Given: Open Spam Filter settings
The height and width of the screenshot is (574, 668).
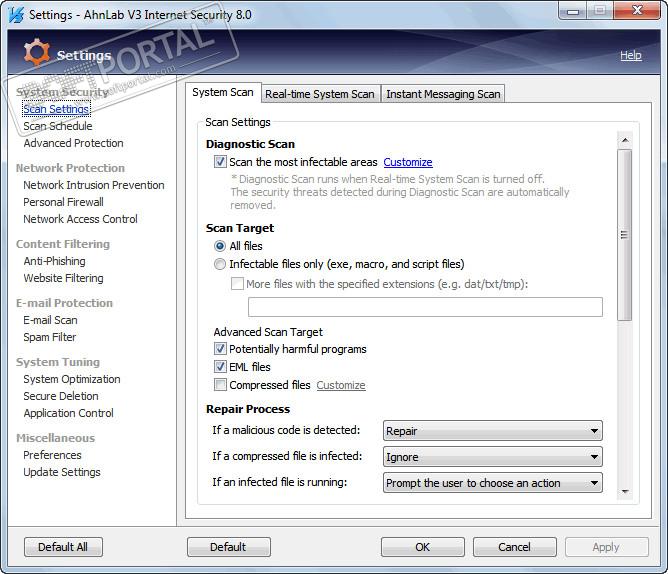Looking at the screenshot, I should point(49,337).
